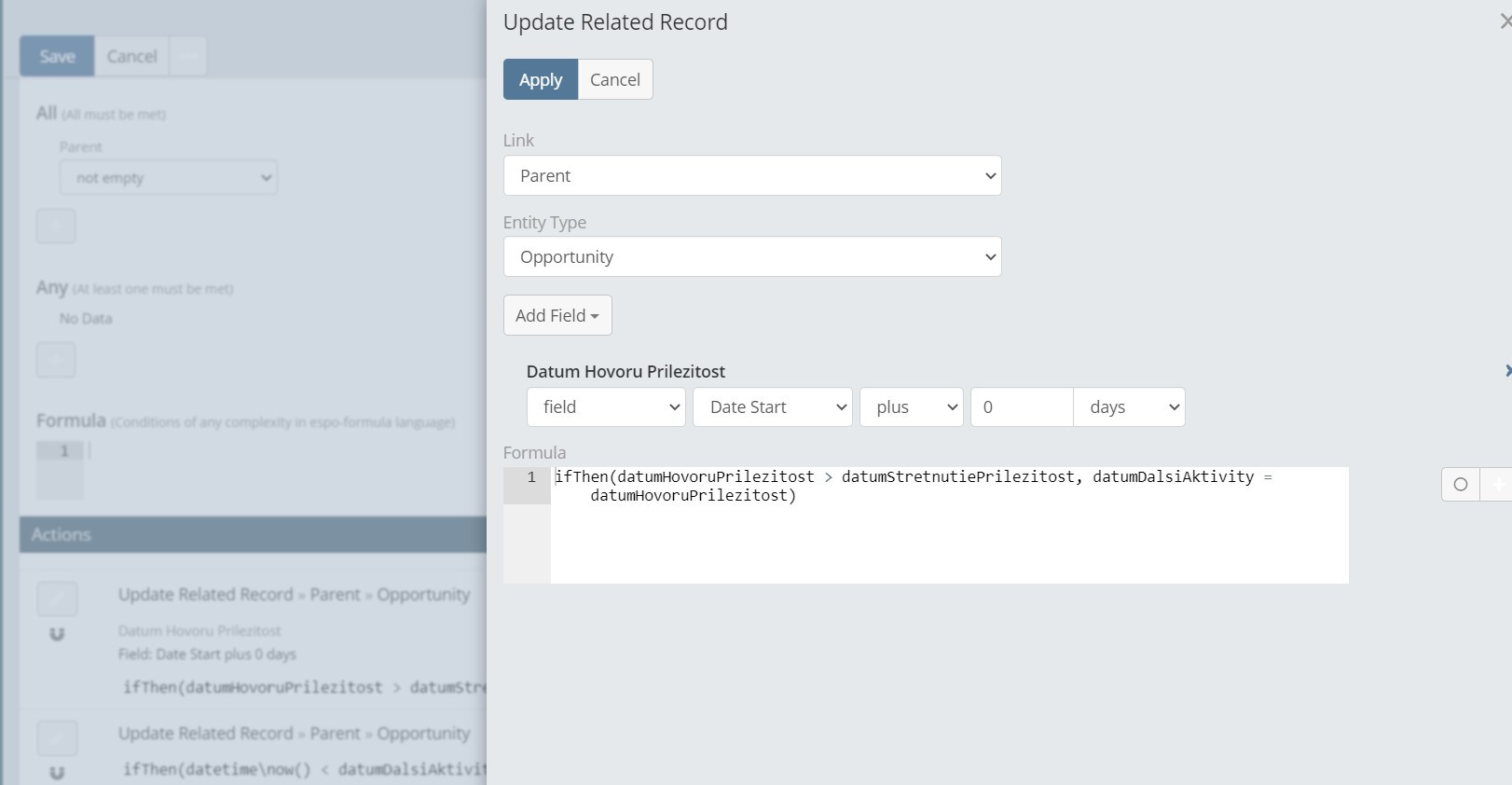
Task: Click drag handle of first action
Action: pyautogui.click(x=57, y=635)
